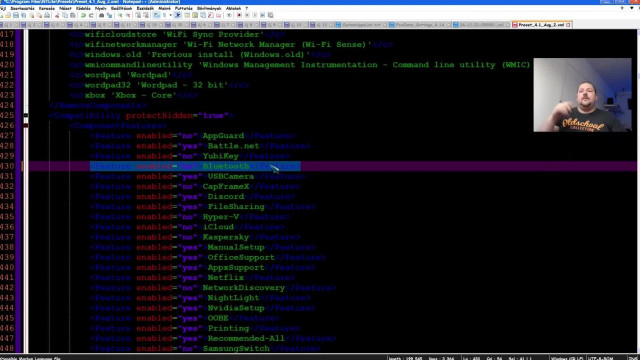Click the UTF-8-BOM encoding in status bar
Viewport: 640px width, 360px height.
pos(600,358)
